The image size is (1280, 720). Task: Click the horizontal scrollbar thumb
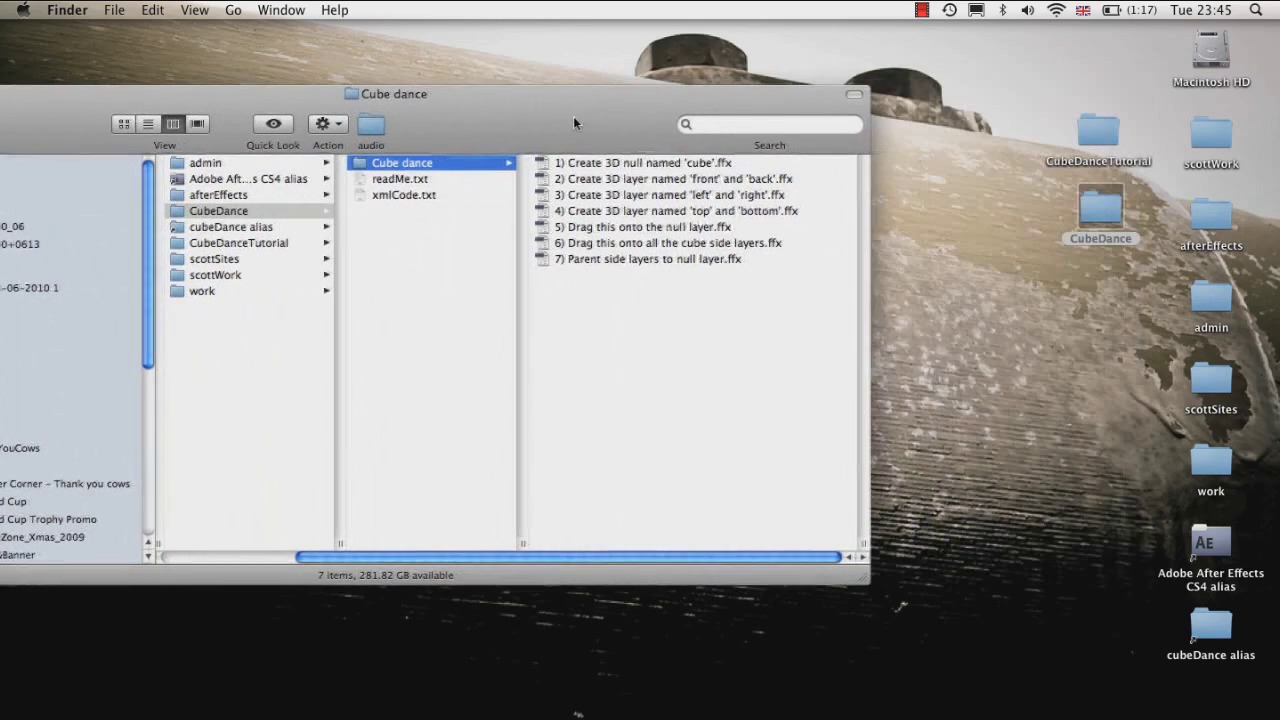[x=568, y=557]
